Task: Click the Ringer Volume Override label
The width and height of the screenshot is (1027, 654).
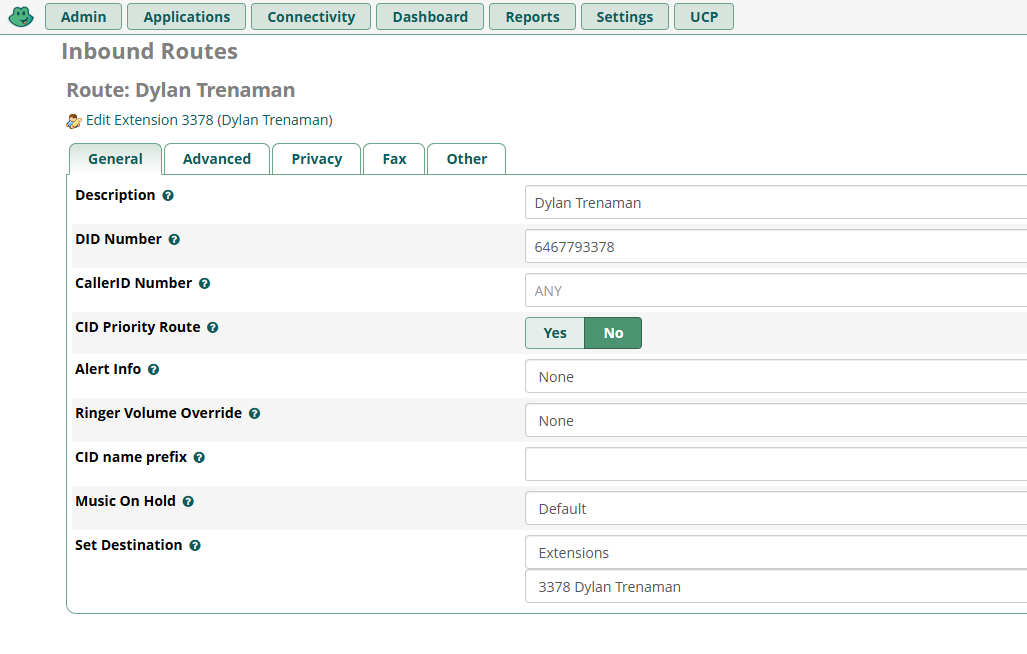Action: [x=159, y=413]
